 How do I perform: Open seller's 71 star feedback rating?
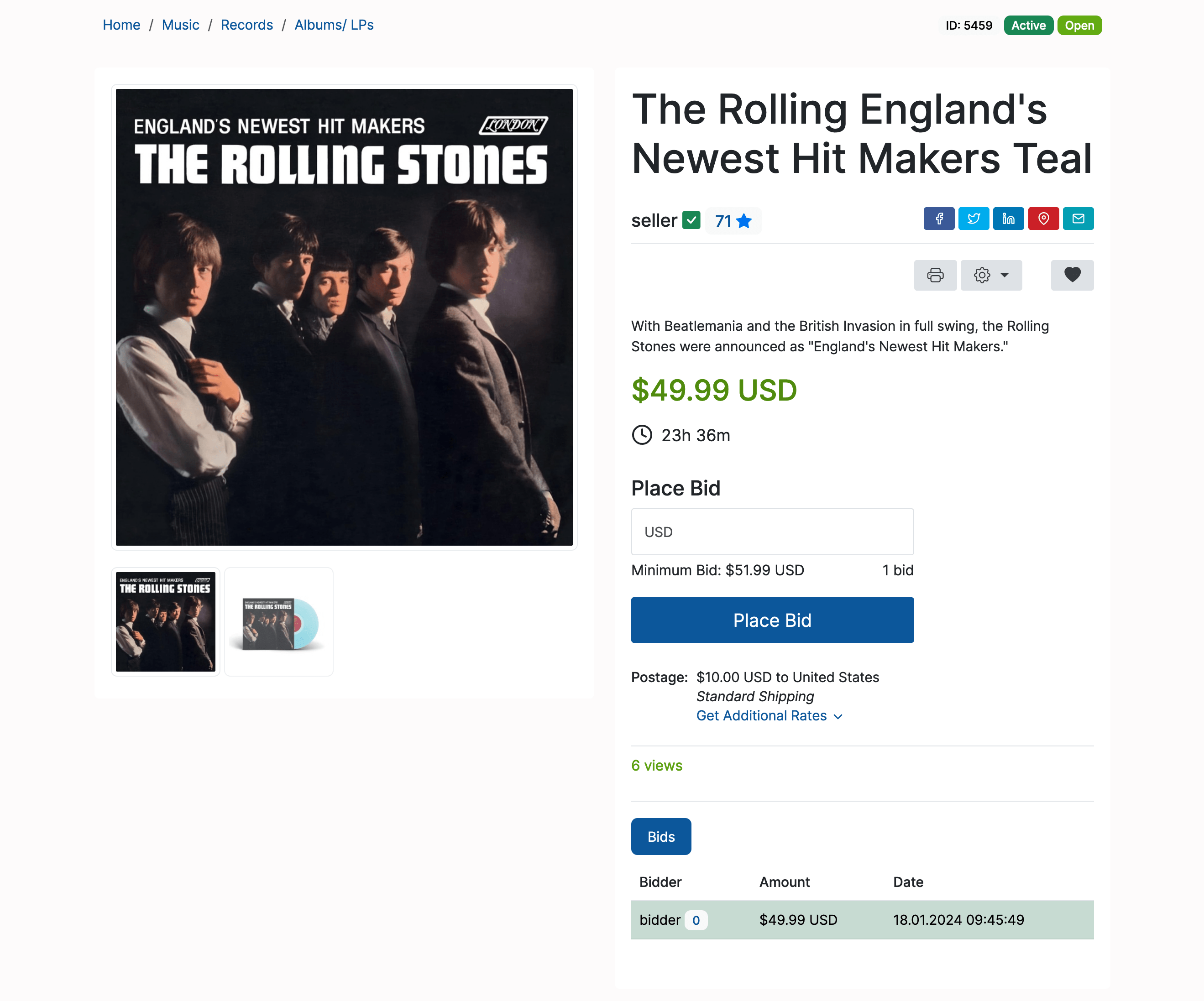click(733, 221)
